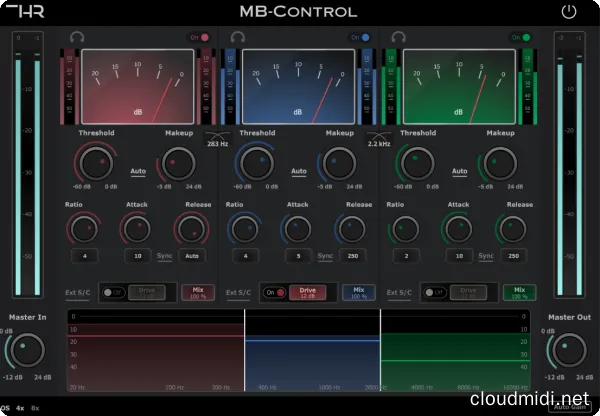This screenshot has width=600, height=416.
Task: Toggle Sync on the green band release
Action: [486, 256]
